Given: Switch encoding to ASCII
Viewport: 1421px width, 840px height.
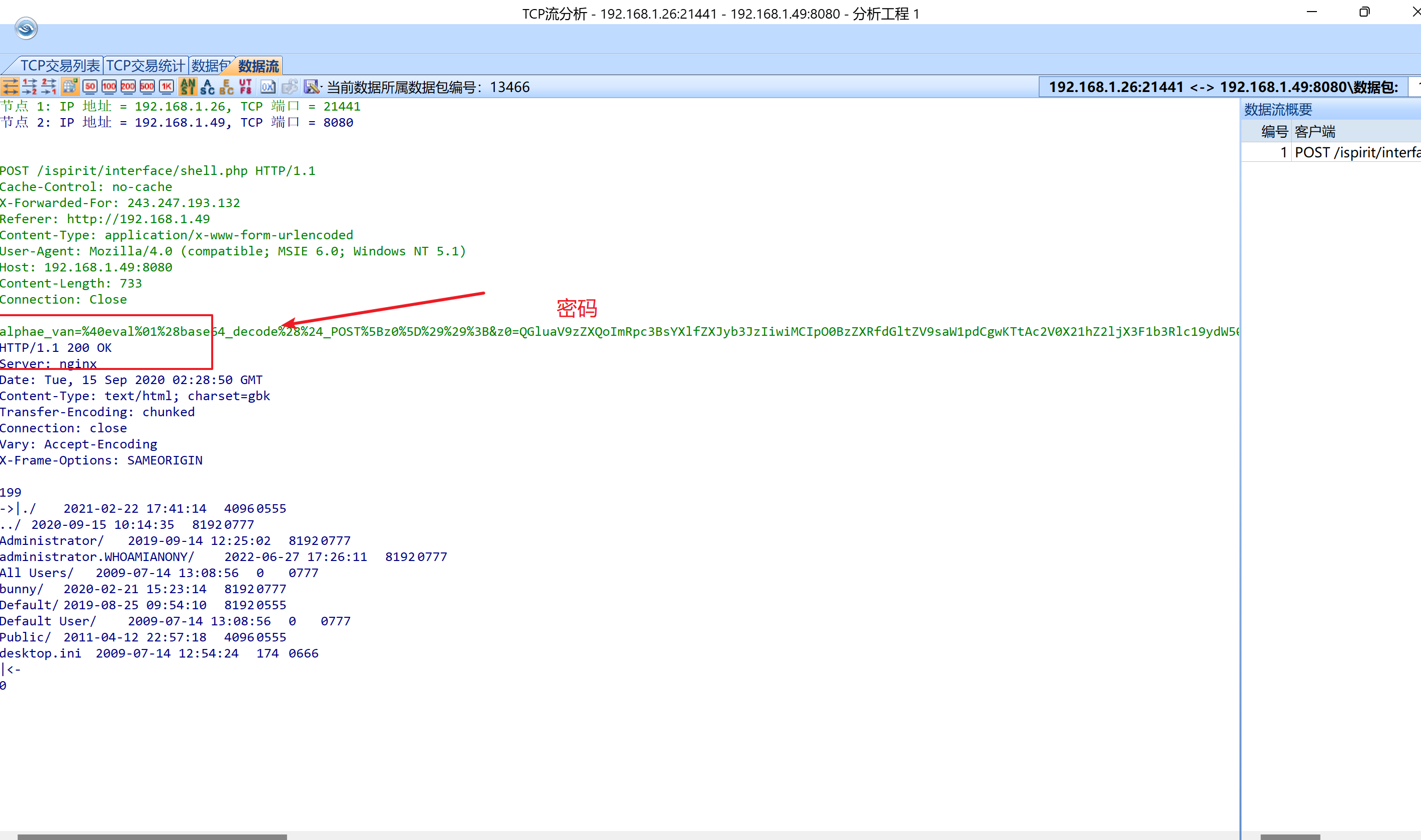Looking at the screenshot, I should click(x=207, y=86).
